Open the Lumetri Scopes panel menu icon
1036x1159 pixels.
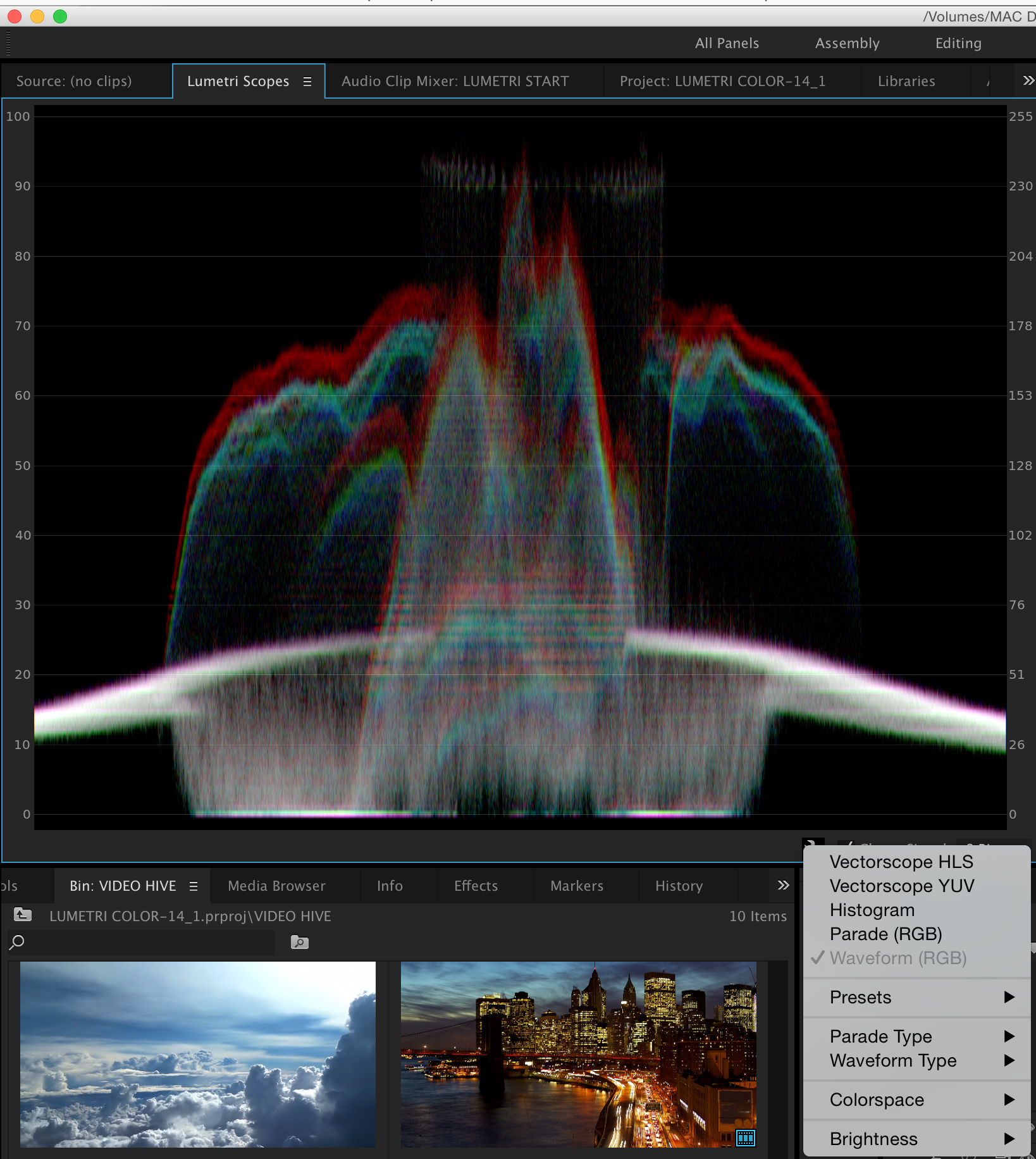(307, 82)
